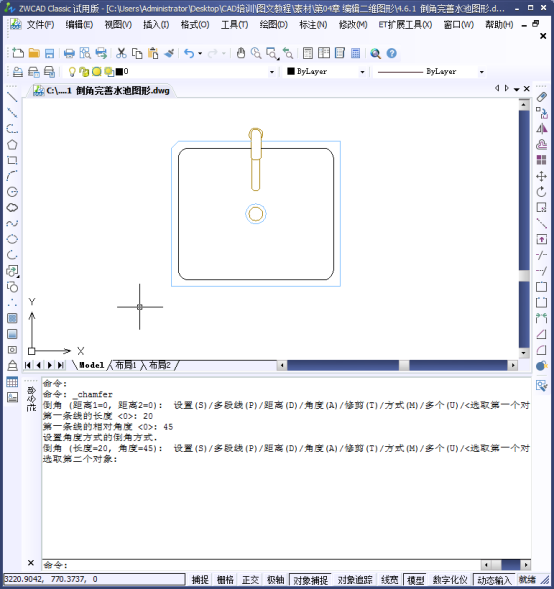Open the 文件(F) menu
The image size is (554, 589).
pos(40,25)
